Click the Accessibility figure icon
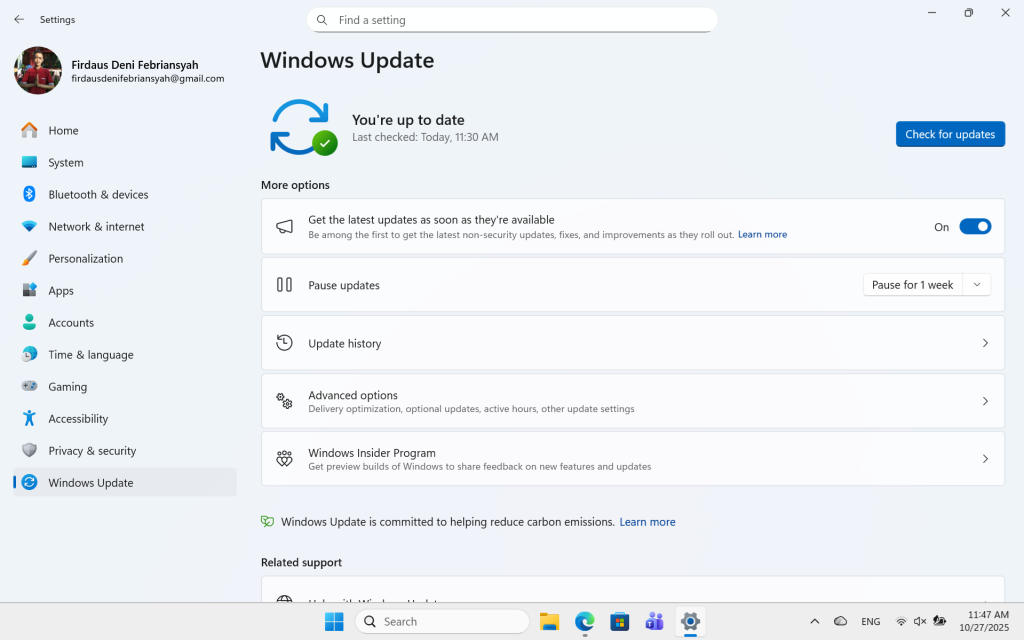Screen dimensions: 1024x640 (29, 418)
